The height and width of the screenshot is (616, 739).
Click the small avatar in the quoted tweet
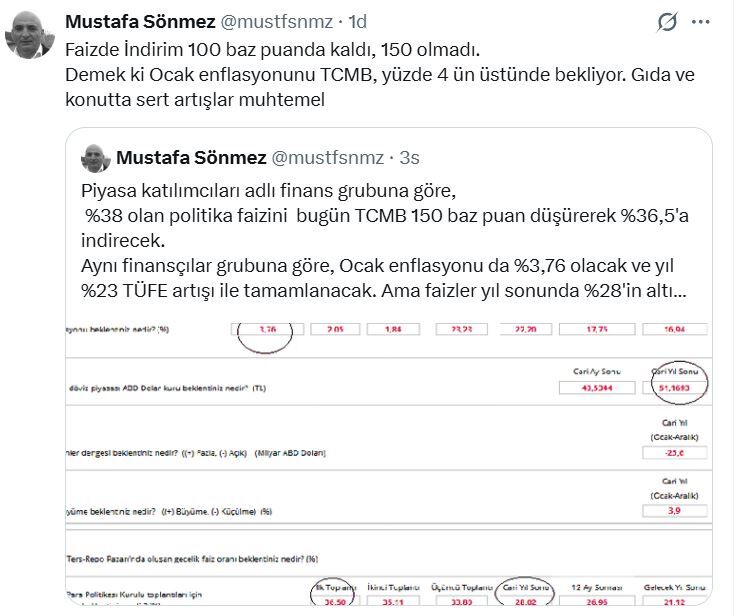pos(94,157)
